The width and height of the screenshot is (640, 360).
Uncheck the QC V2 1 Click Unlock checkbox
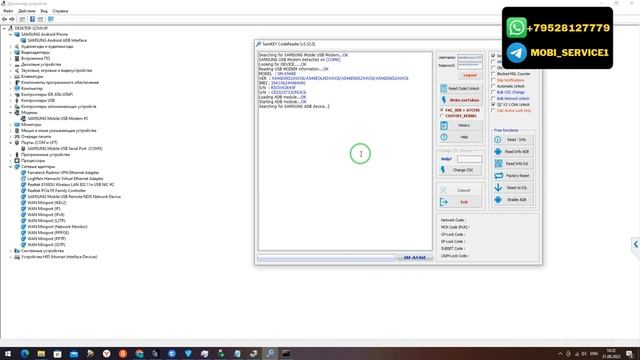(x=493, y=104)
